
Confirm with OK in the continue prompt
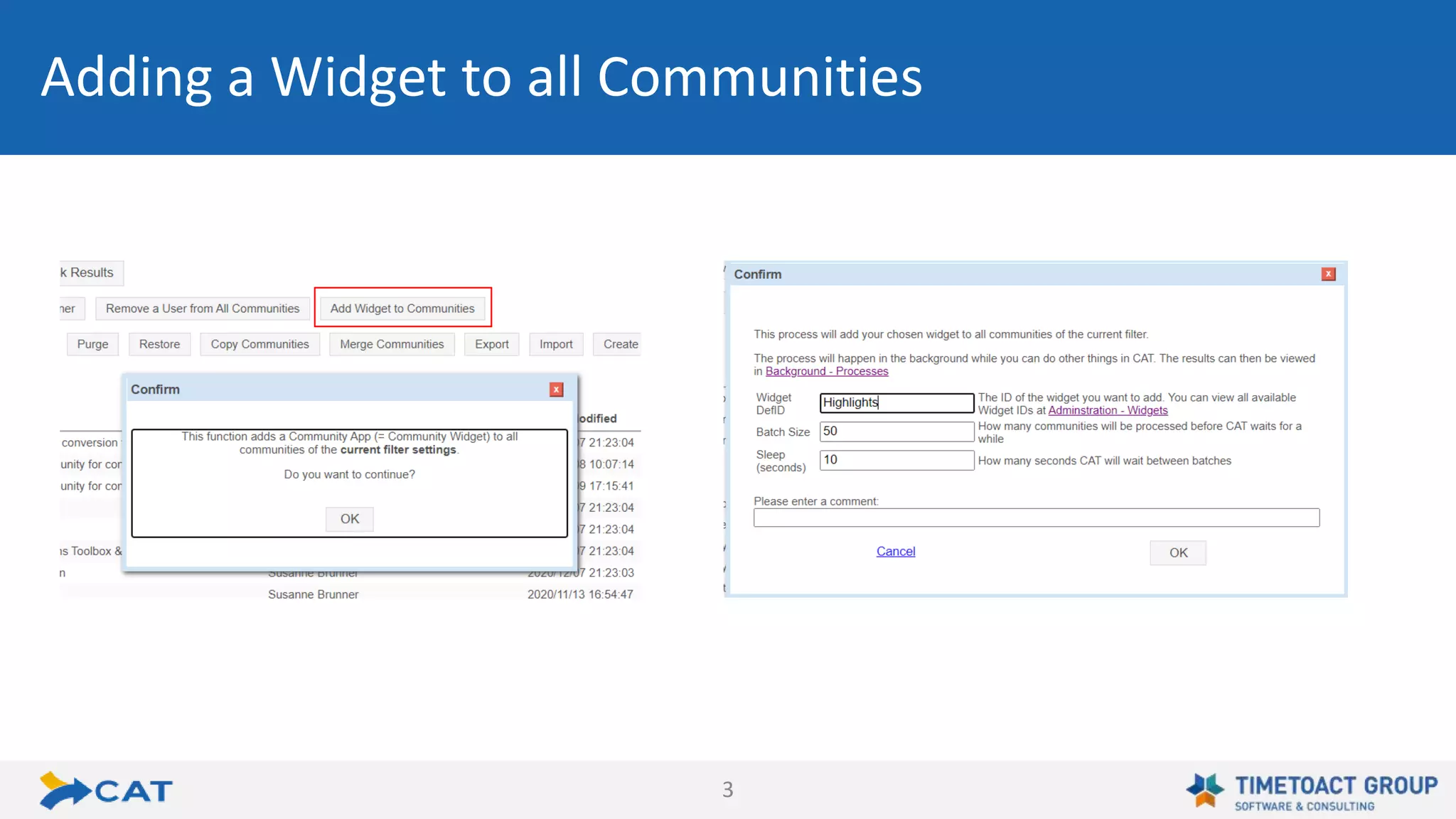tap(349, 519)
